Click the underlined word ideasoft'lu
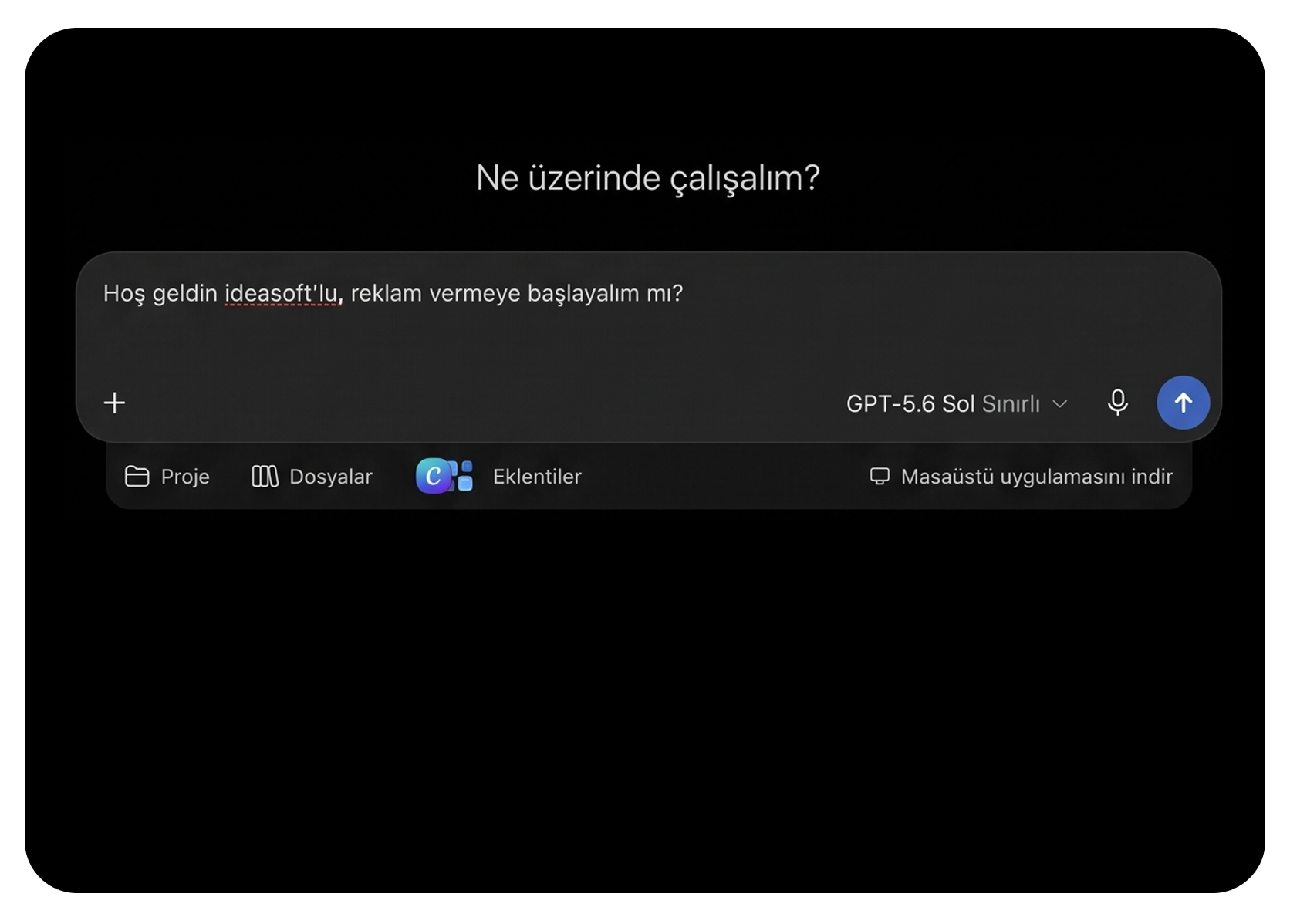 (x=282, y=293)
